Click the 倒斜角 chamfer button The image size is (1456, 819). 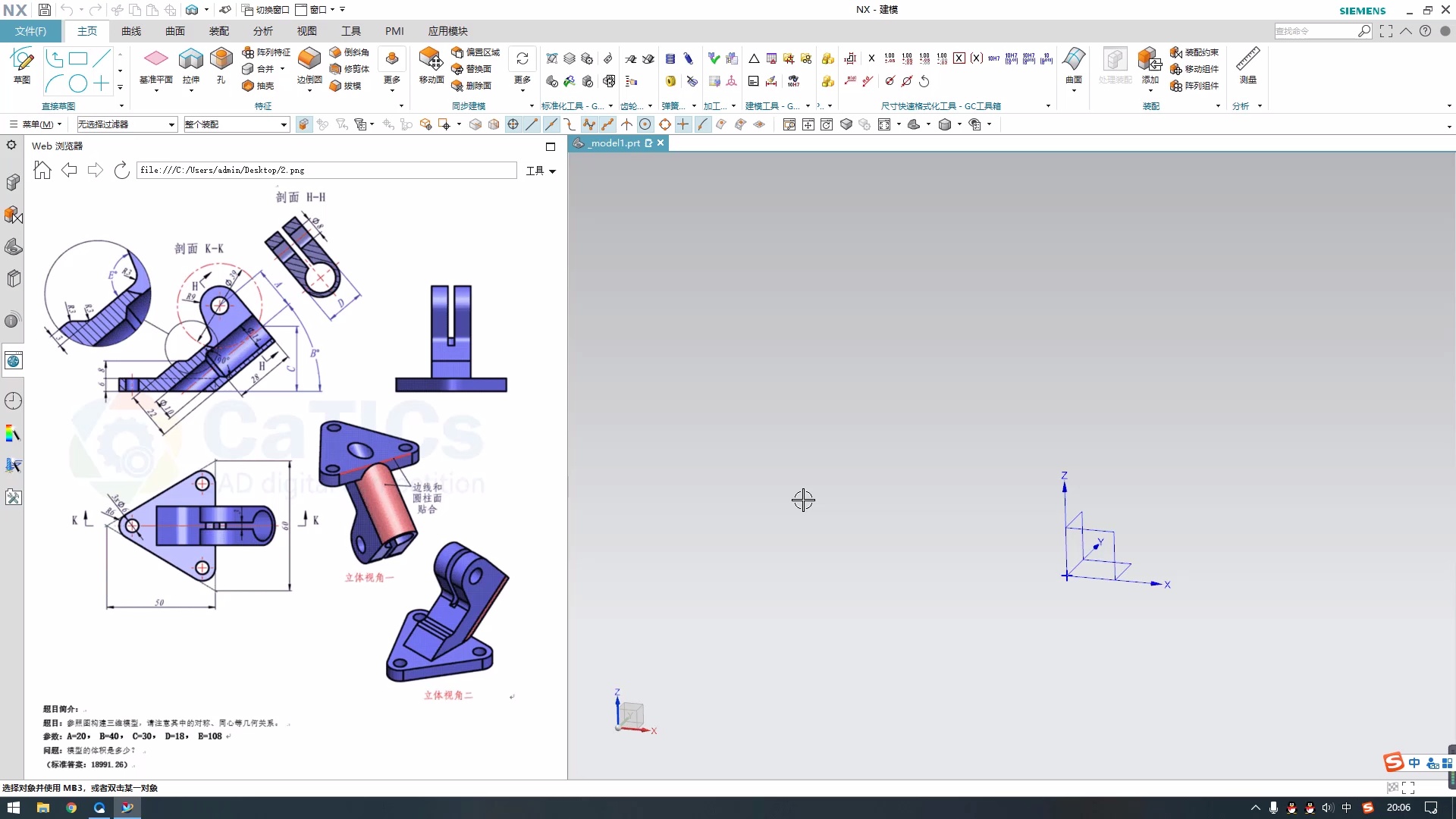[x=349, y=52]
